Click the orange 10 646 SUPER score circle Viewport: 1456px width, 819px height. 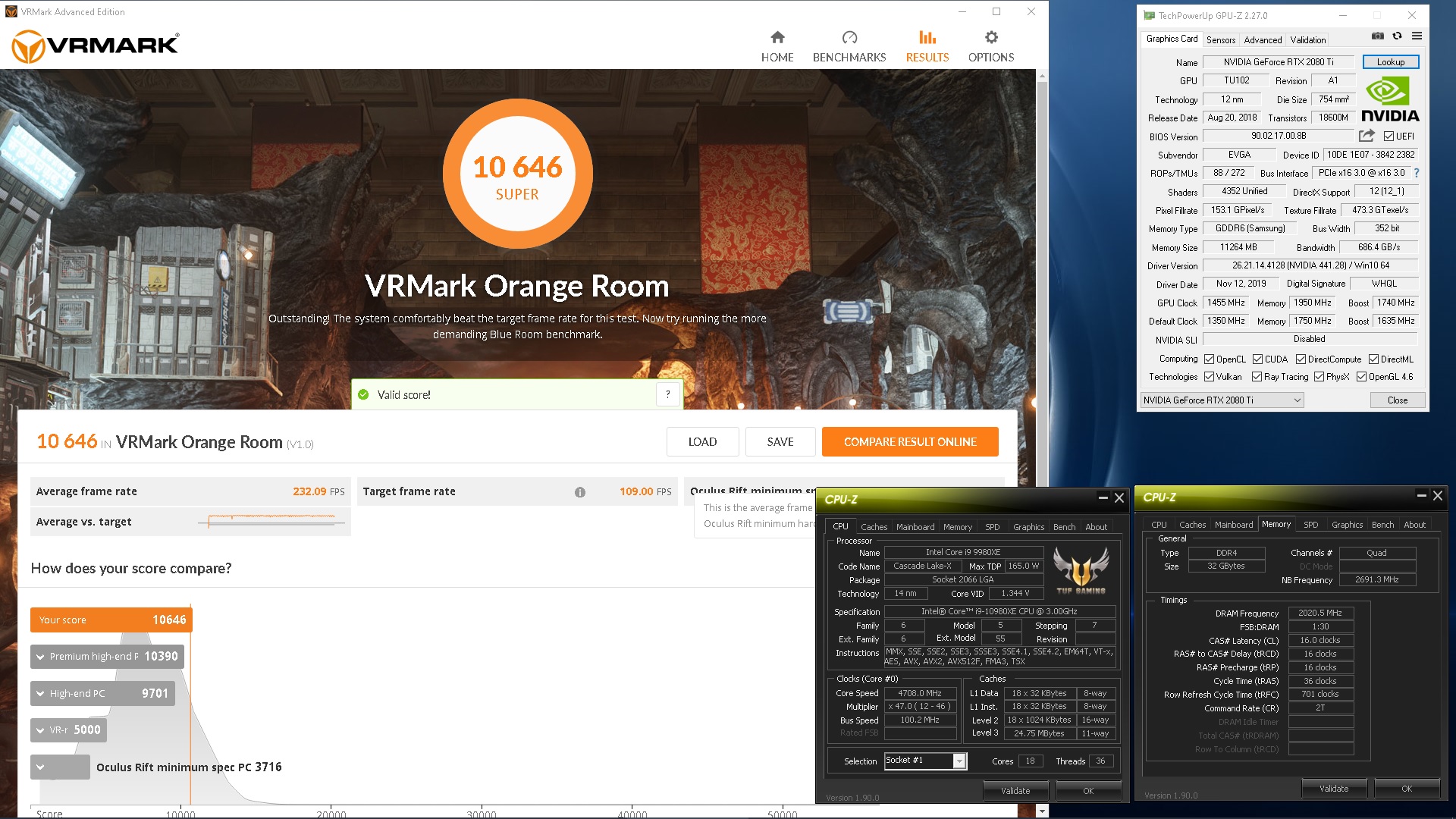pos(517,174)
